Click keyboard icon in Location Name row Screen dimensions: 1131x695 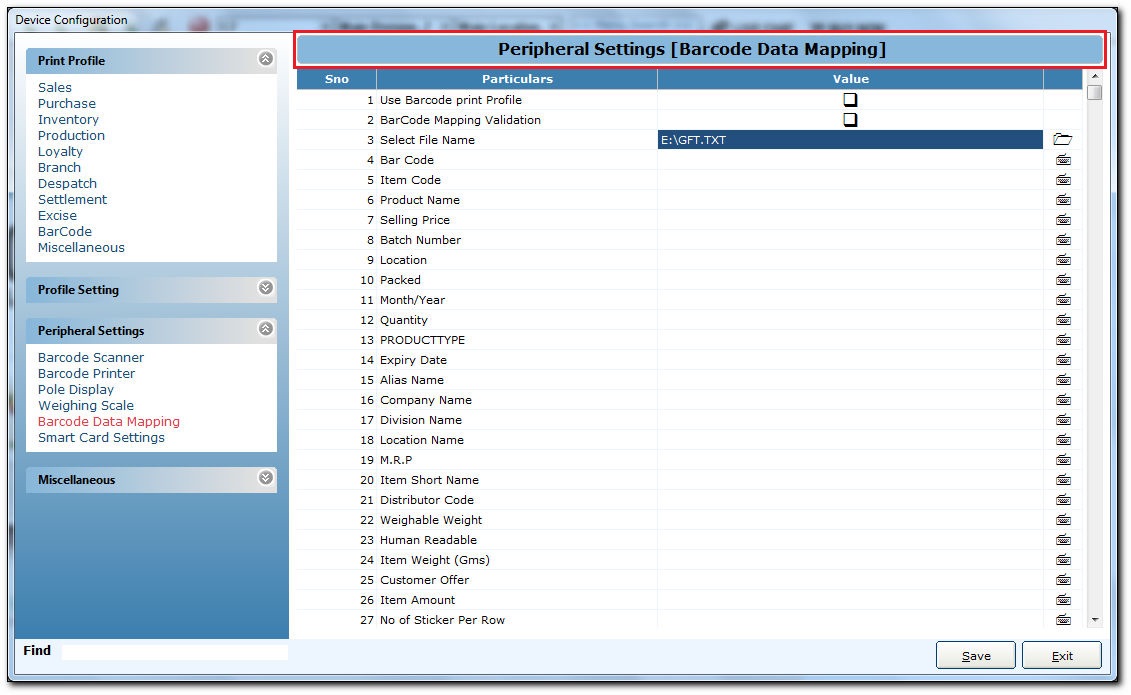[x=1063, y=440]
